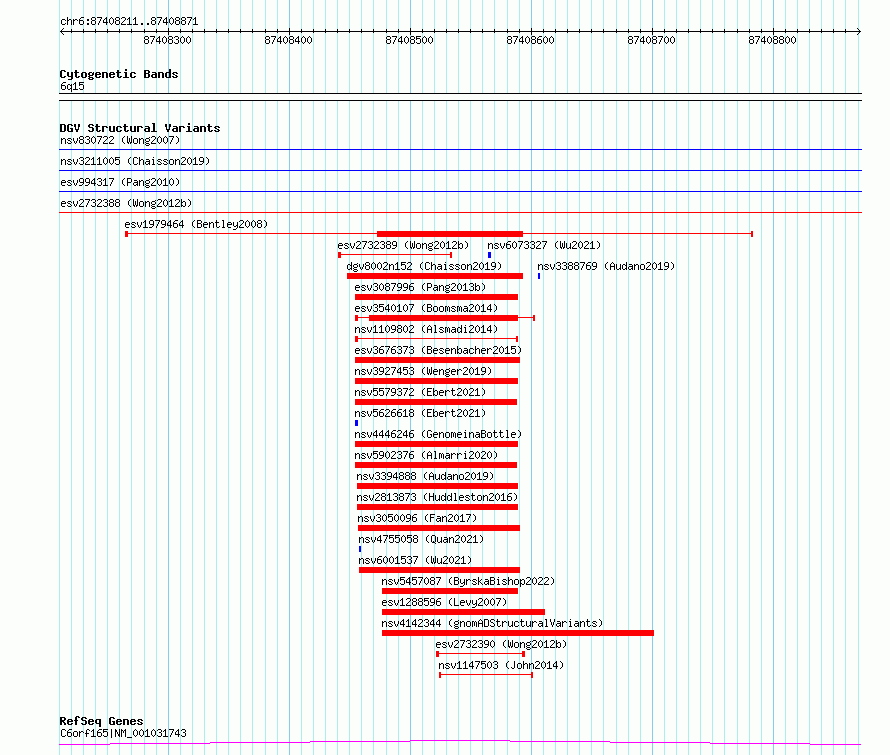Click the magenta C6orf165 gene track line

click(x=460, y=742)
